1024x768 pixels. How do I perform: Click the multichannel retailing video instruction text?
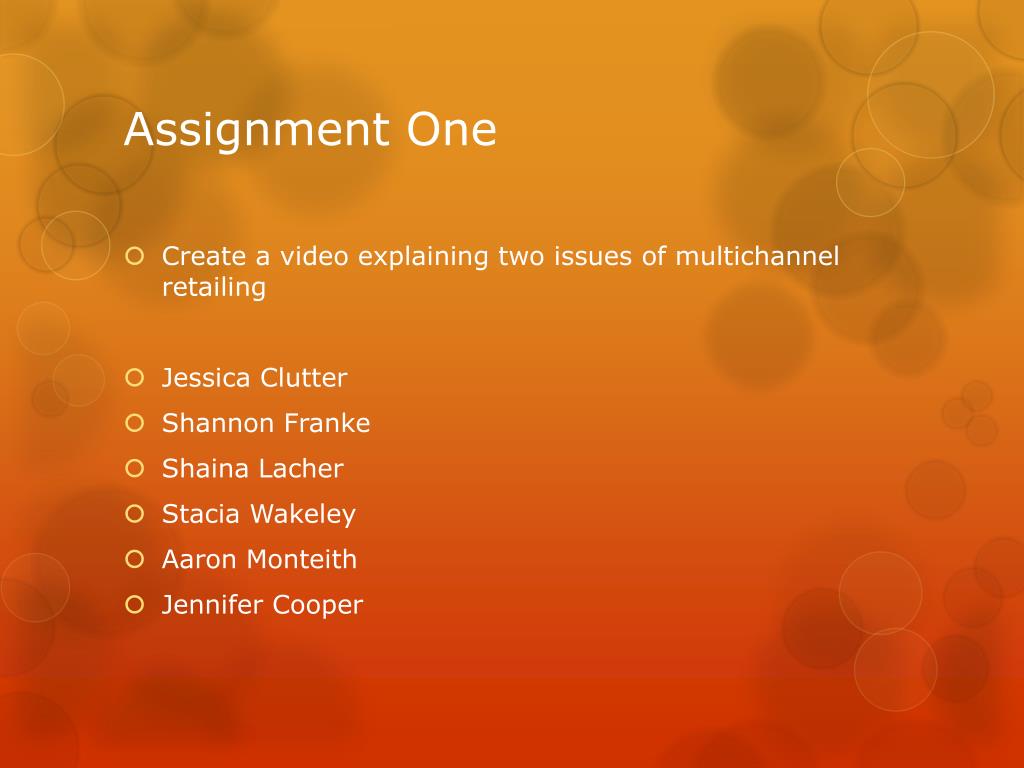500,272
